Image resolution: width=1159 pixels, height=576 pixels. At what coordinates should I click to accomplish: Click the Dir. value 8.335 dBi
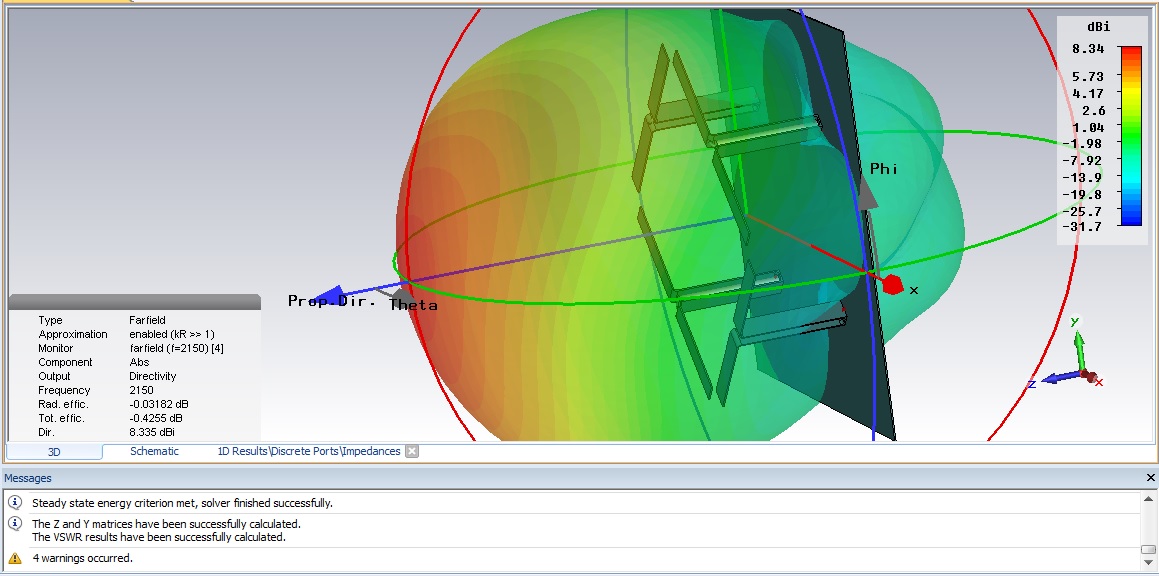(x=152, y=433)
